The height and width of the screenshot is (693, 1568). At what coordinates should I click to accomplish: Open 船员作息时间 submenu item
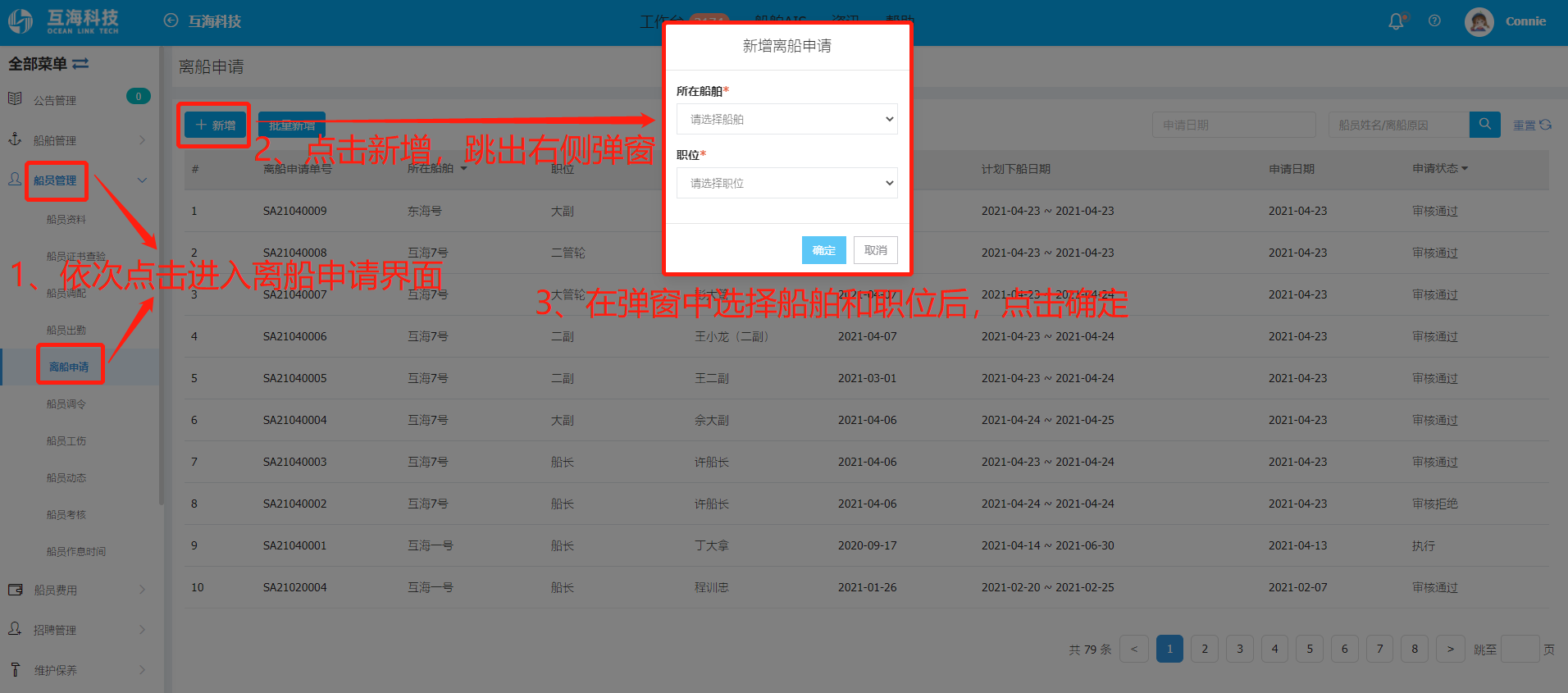76,551
